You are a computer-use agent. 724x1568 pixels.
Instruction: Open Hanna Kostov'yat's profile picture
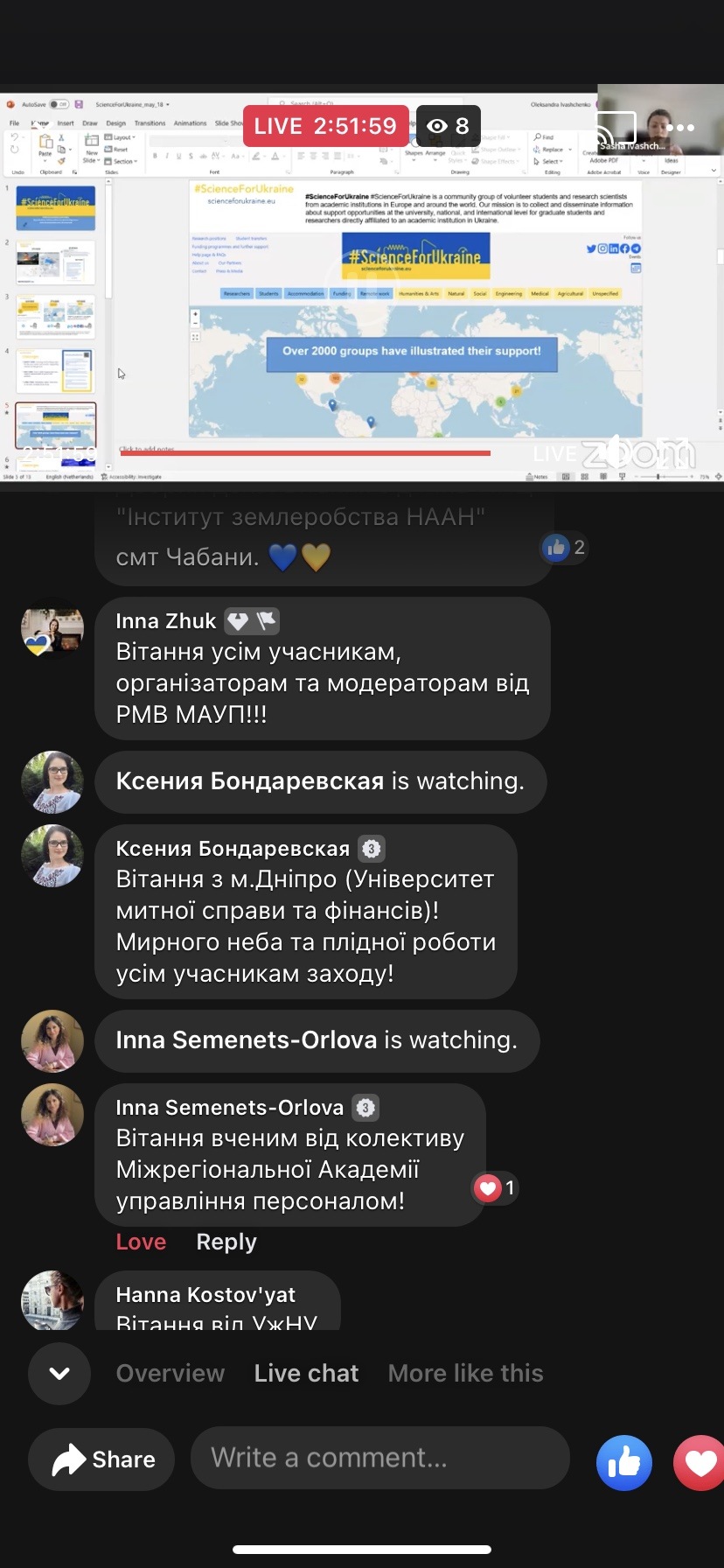[52, 1300]
